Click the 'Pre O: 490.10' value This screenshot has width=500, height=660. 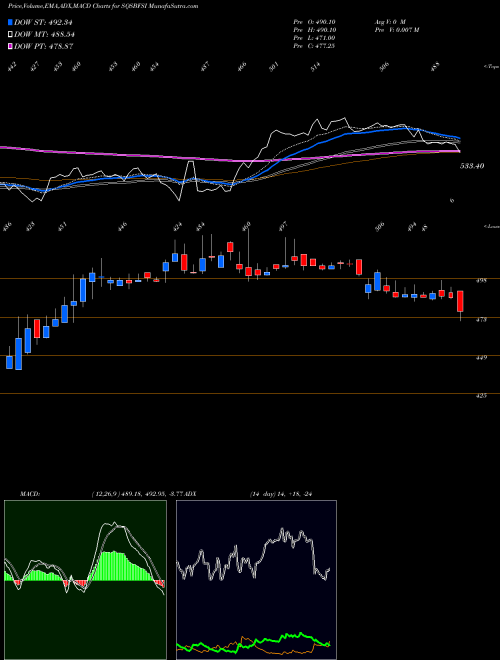(x=314, y=22)
